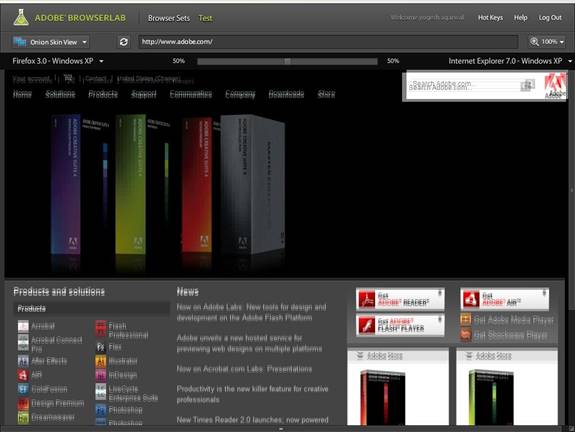
Task: Click Log Out
Action: (550, 18)
